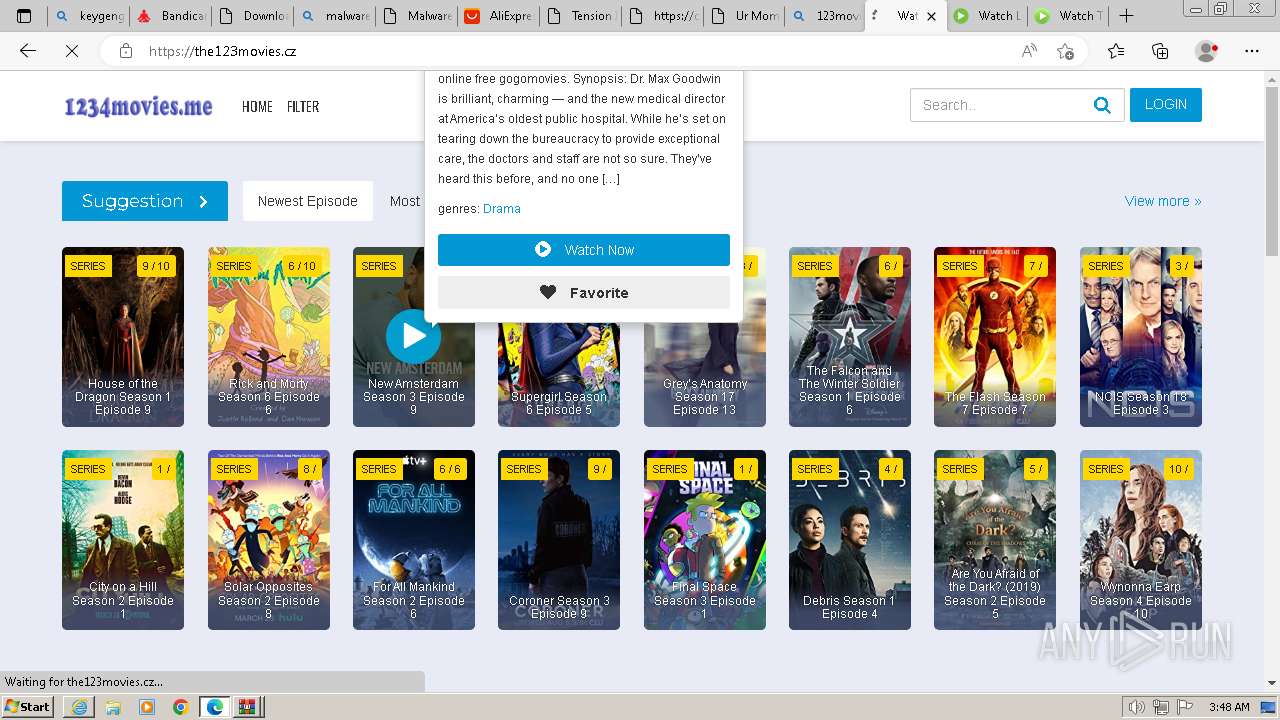This screenshot has height=720, width=1280.
Task: Open NCIS Season 18 poster
Action: point(1141,337)
